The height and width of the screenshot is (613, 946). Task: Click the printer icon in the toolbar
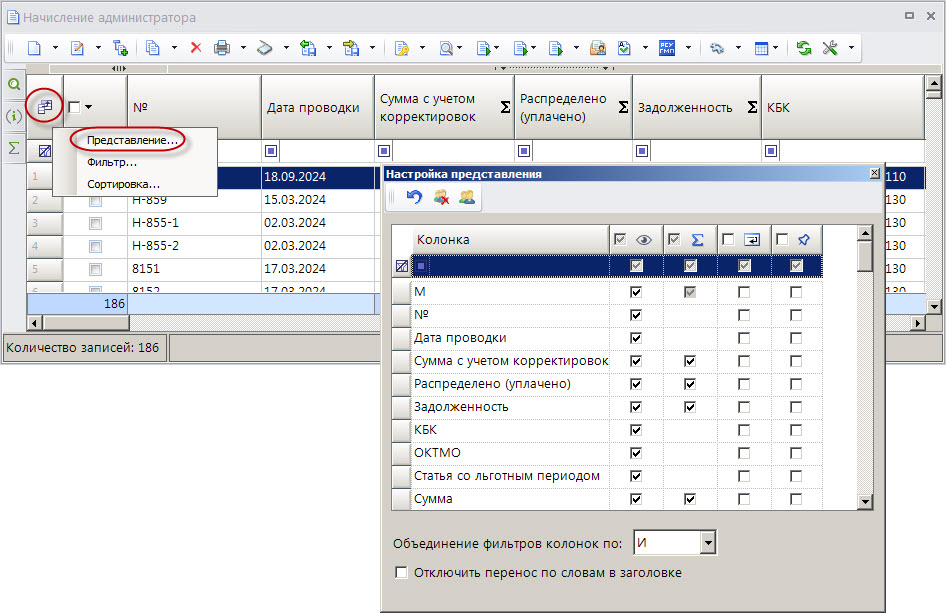click(222, 48)
